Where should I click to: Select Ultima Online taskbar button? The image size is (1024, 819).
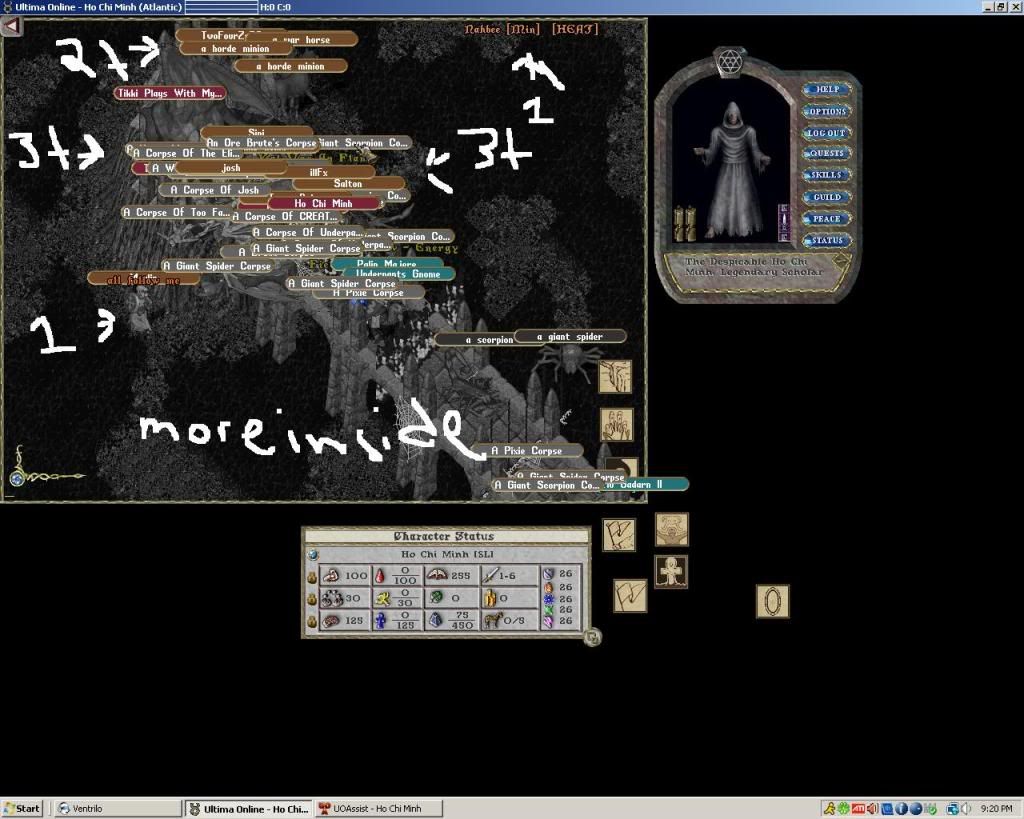point(248,809)
